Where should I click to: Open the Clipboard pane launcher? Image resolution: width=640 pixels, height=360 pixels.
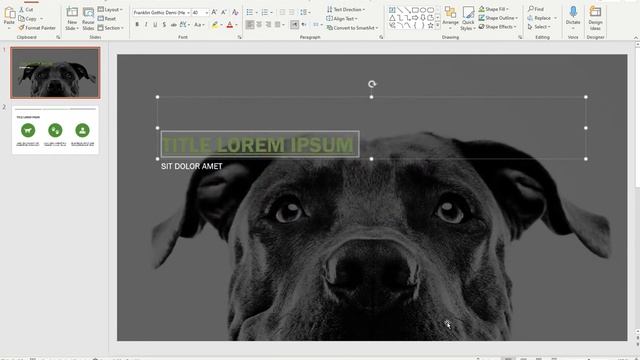pyautogui.click(x=58, y=37)
